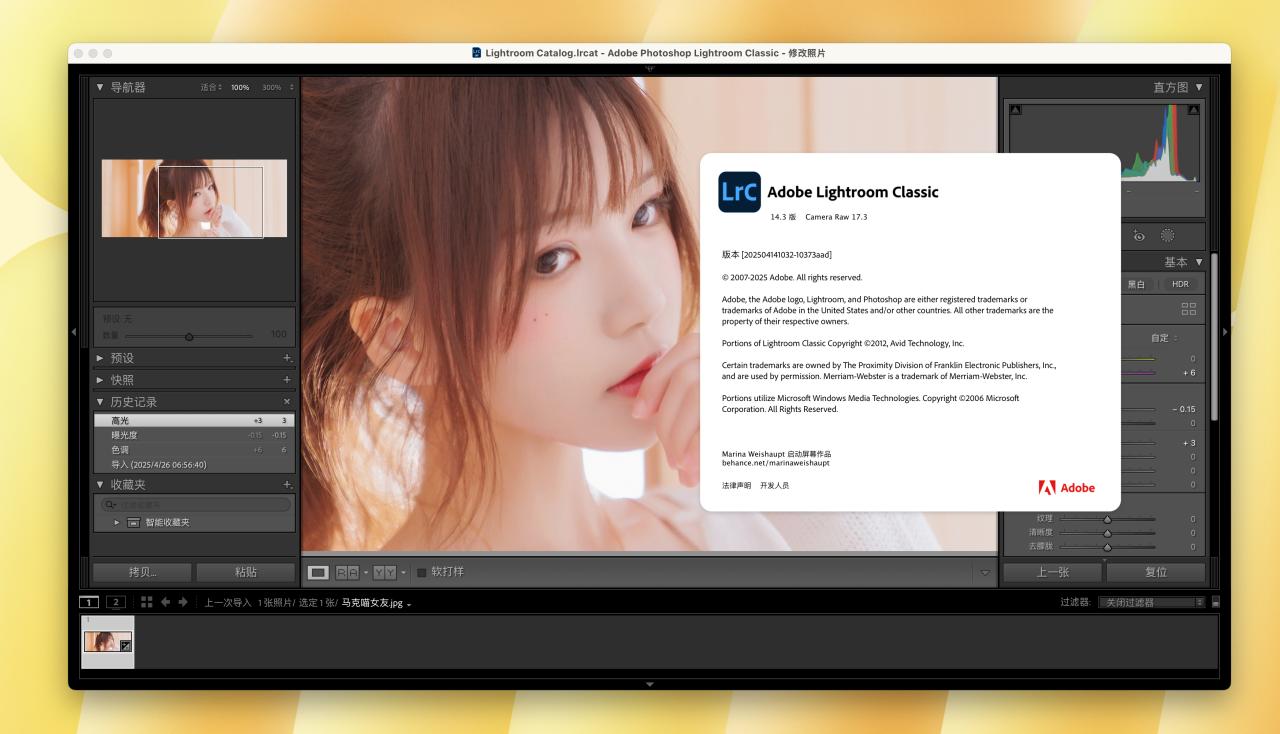1280x734 pixels.
Task: Open the toolbar content dropdown triangle
Action: click(x=984, y=573)
